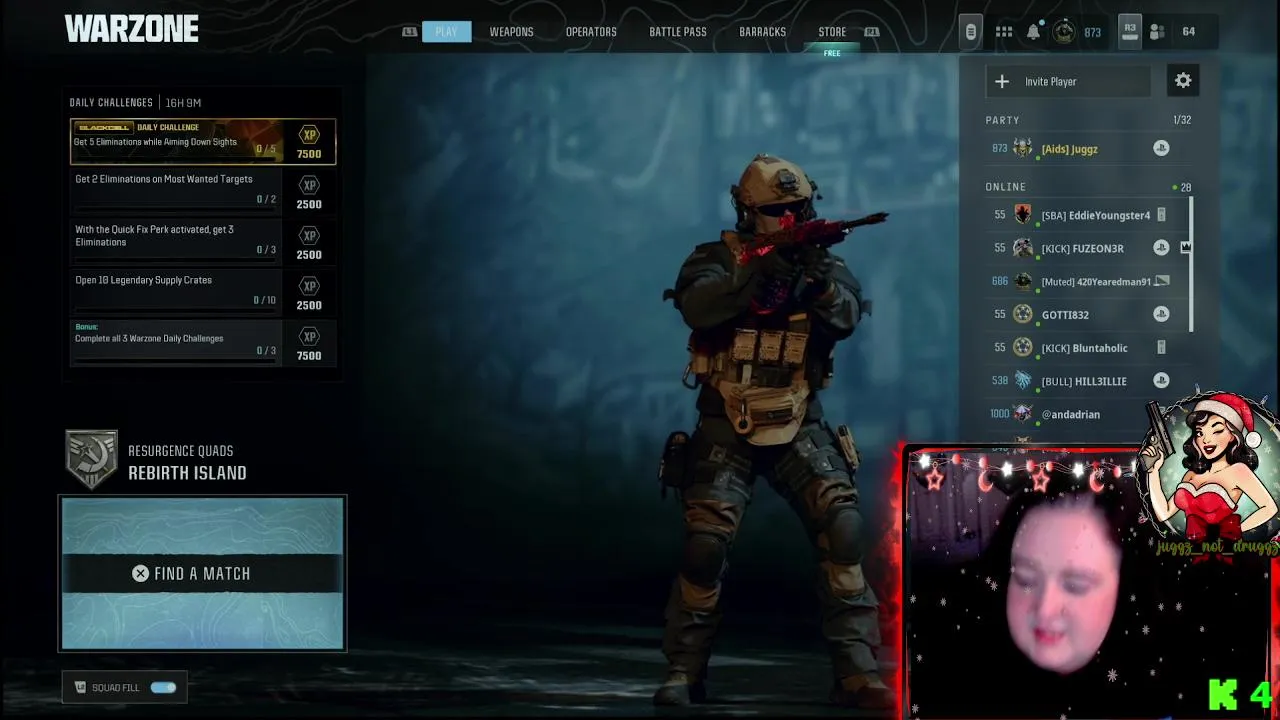1280x720 pixels.
Task: Select Open 10 Legendary Supply Crates challenge
Action: pos(203,291)
